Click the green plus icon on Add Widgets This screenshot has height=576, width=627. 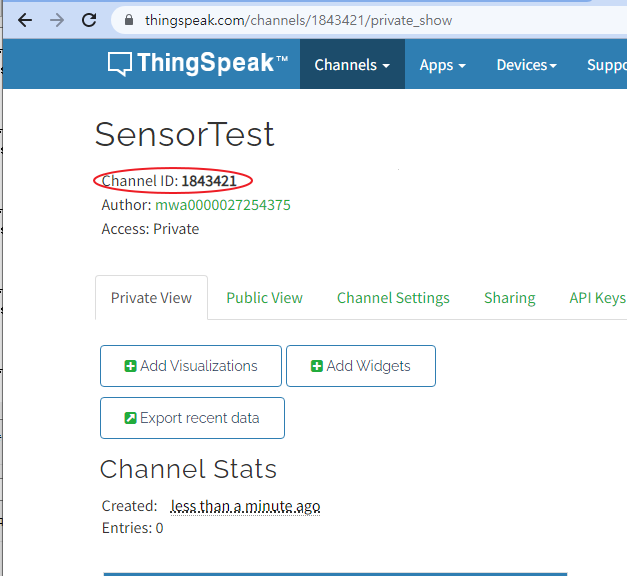tap(317, 366)
